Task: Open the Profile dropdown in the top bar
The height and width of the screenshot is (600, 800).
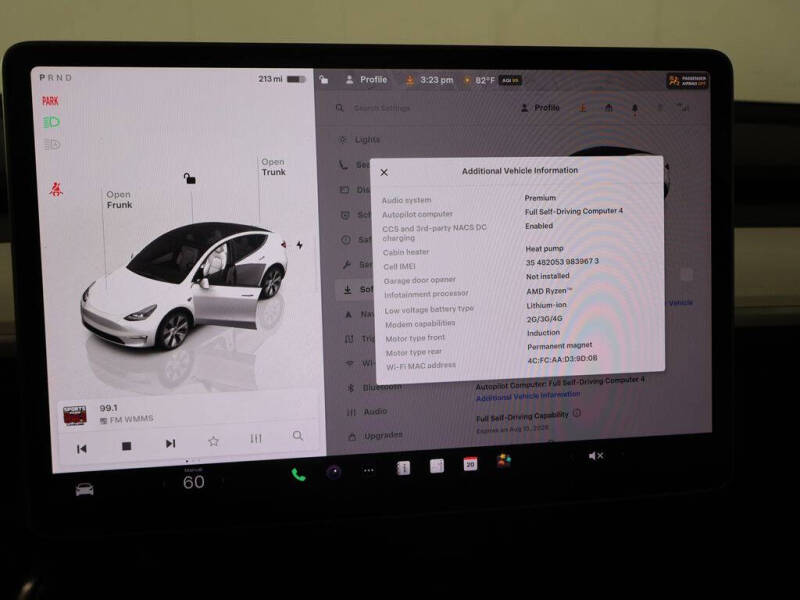Action: [x=367, y=80]
